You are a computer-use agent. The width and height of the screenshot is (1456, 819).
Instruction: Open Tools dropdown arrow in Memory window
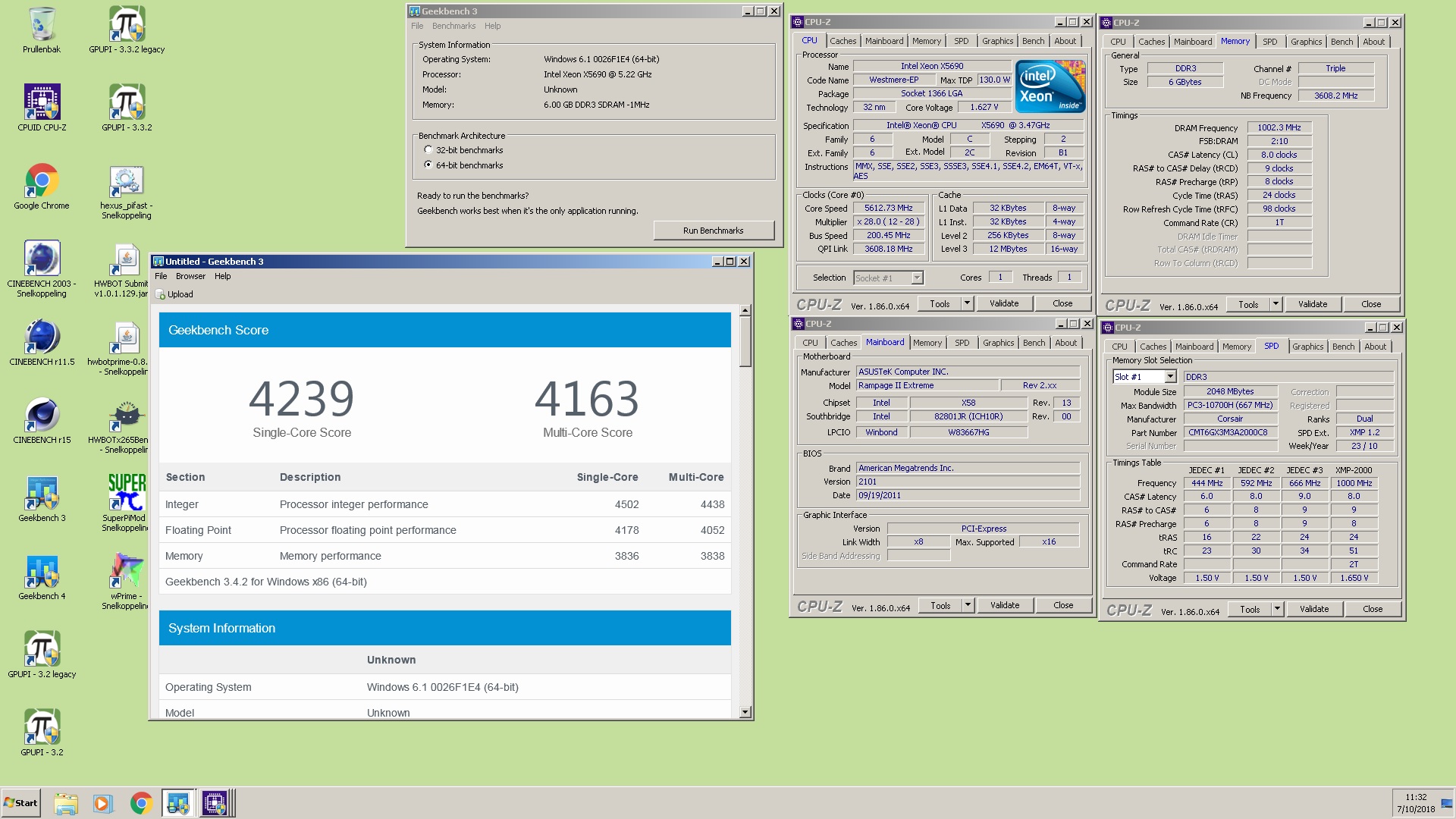(1276, 304)
